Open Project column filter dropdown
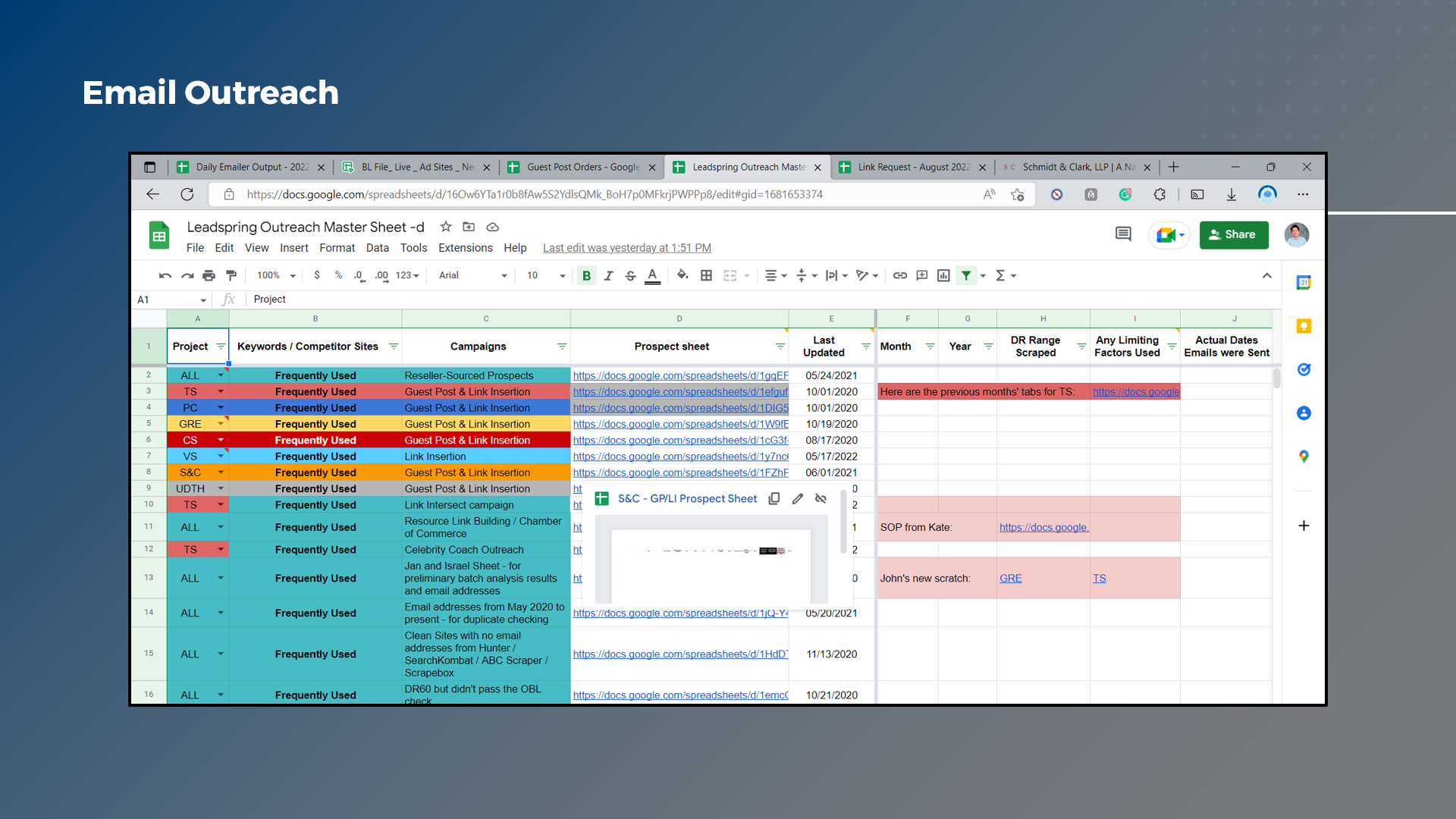1456x819 pixels. pos(220,347)
